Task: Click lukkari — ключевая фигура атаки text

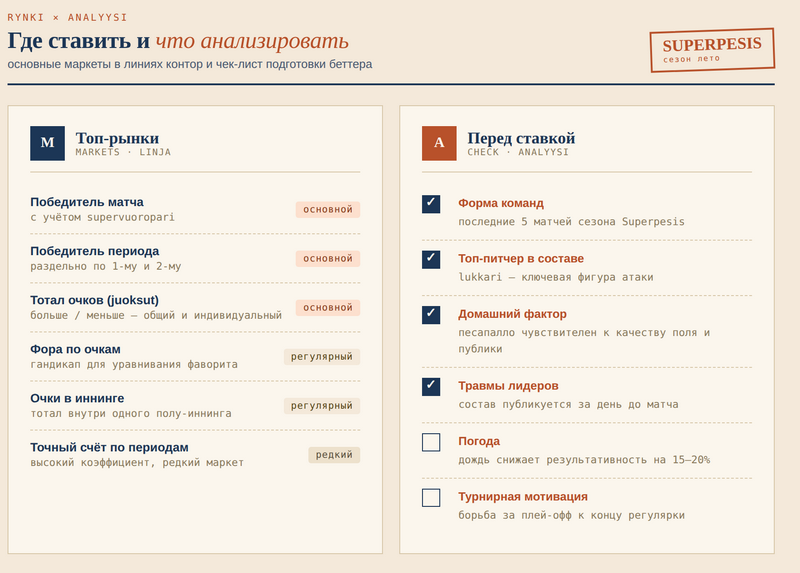Action: click(x=556, y=277)
